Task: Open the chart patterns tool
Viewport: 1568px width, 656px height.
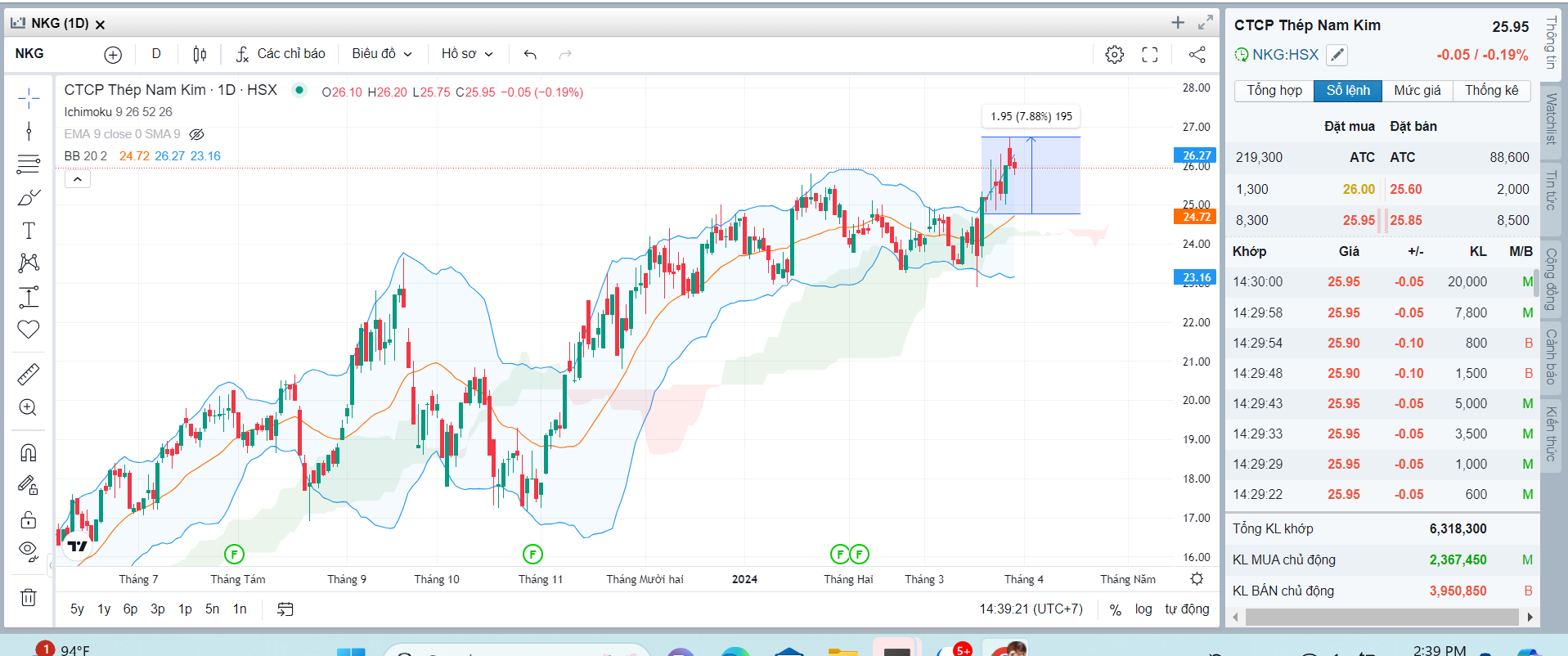Action: tap(29, 263)
